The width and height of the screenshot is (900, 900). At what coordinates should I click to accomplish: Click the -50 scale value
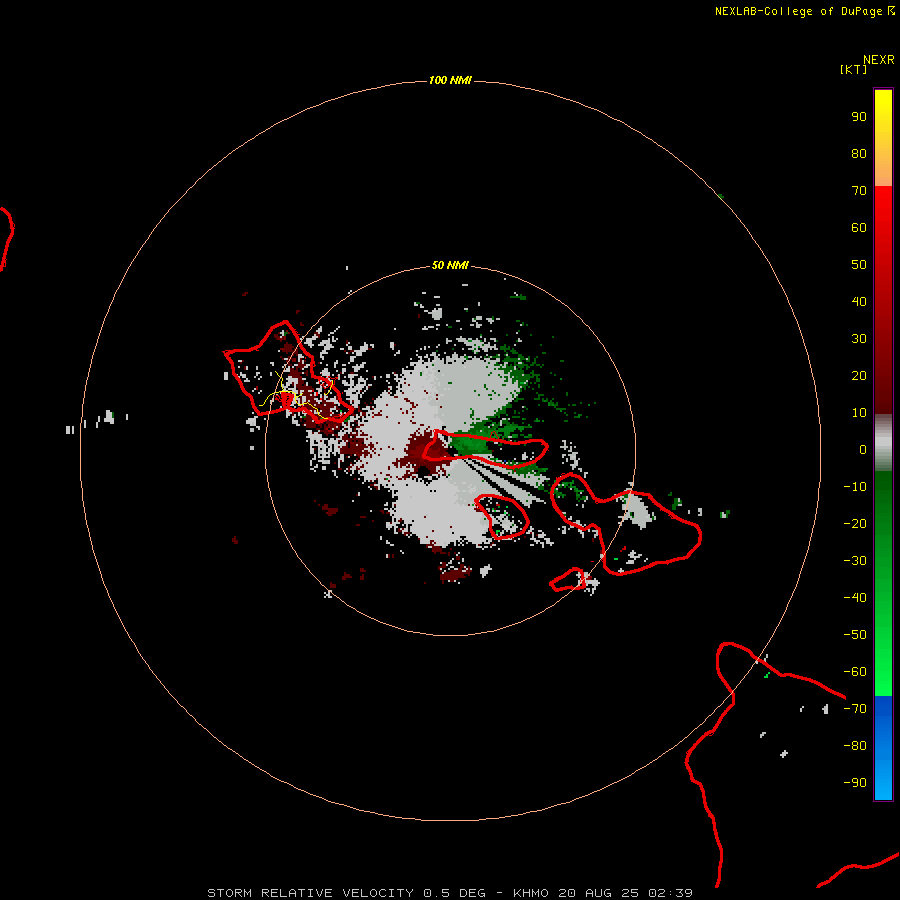855,635
